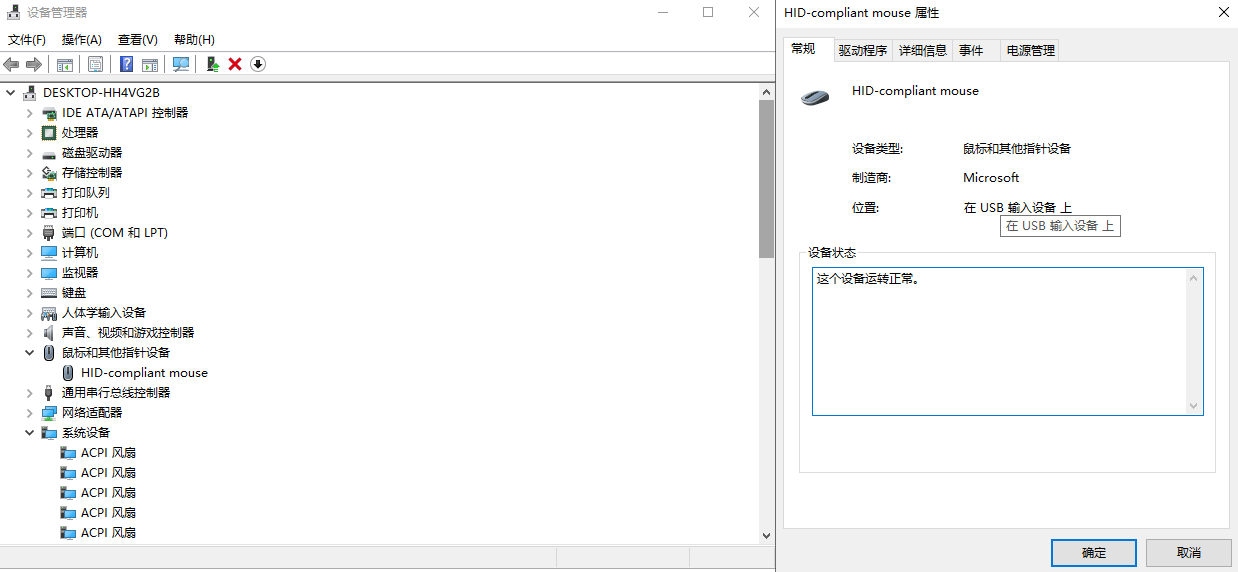Collapse the 鼠标和其他指针设备 node

(30, 353)
